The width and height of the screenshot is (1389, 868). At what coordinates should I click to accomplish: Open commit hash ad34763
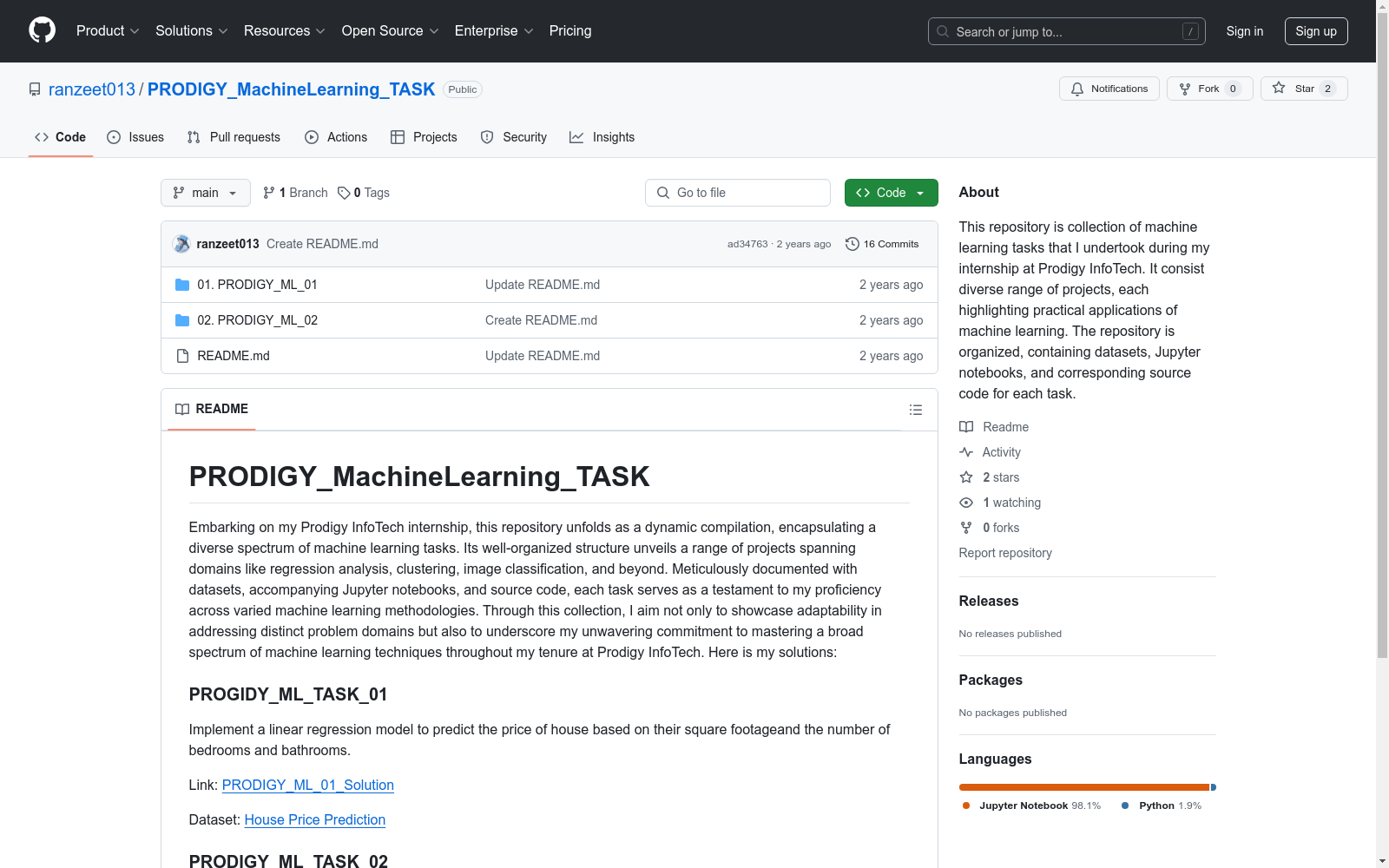click(x=747, y=244)
